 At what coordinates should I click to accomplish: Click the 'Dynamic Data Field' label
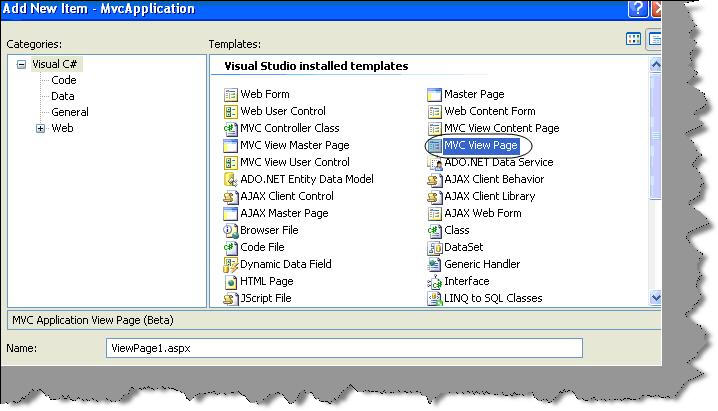click(286, 264)
